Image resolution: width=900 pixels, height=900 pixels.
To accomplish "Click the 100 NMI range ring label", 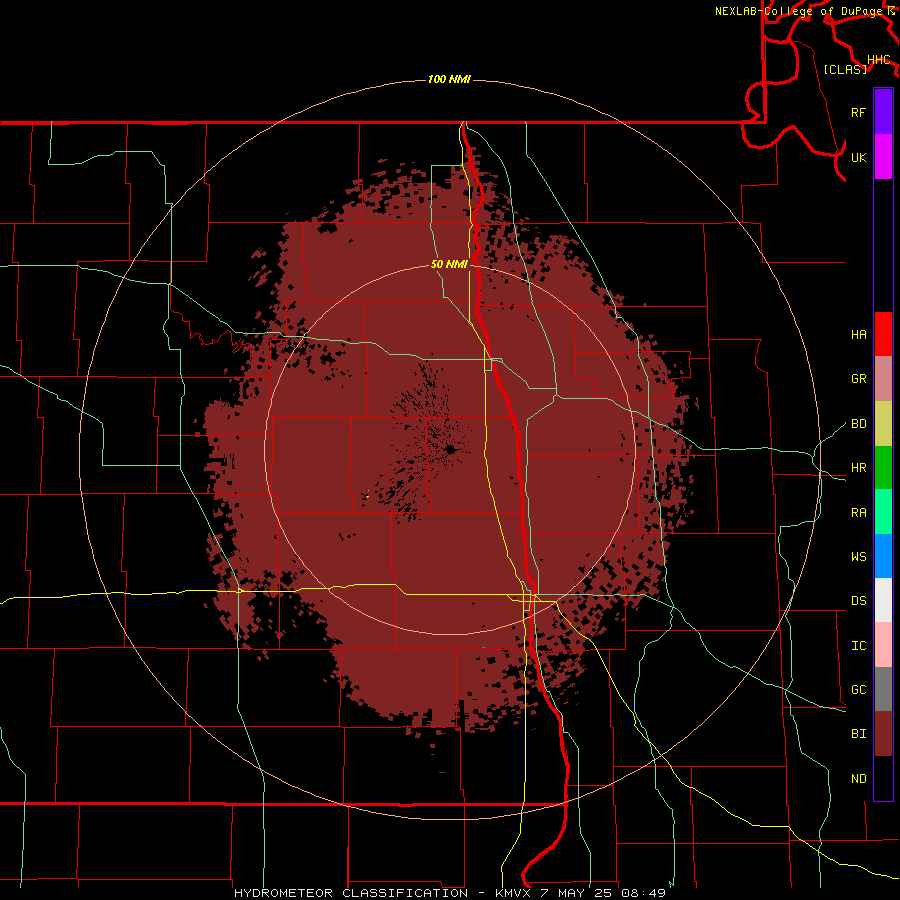I will (449, 79).
